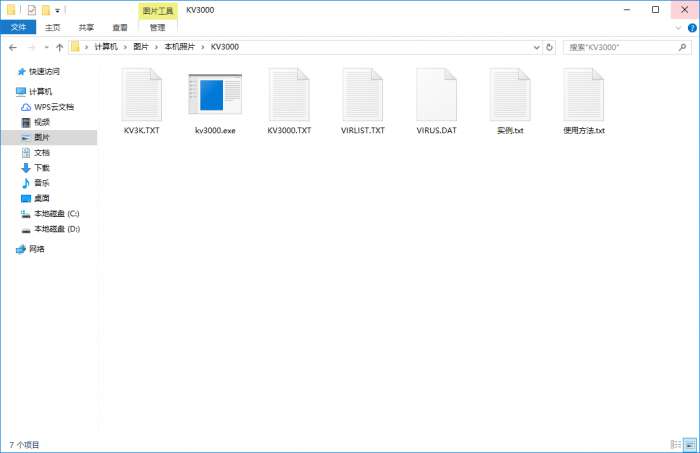
Task: Expand the ribbon with the chevron
Action: click(x=678, y=28)
